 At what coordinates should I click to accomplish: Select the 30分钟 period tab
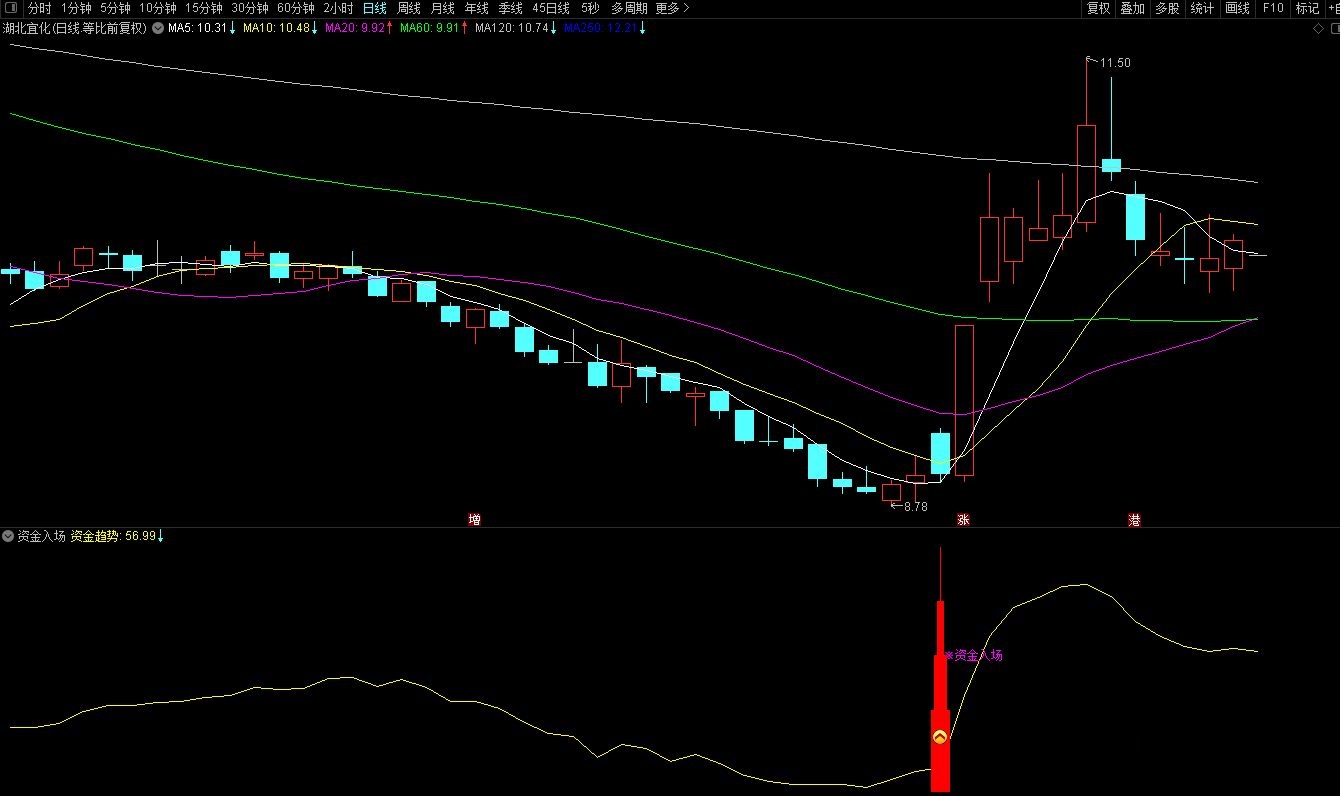click(x=249, y=8)
